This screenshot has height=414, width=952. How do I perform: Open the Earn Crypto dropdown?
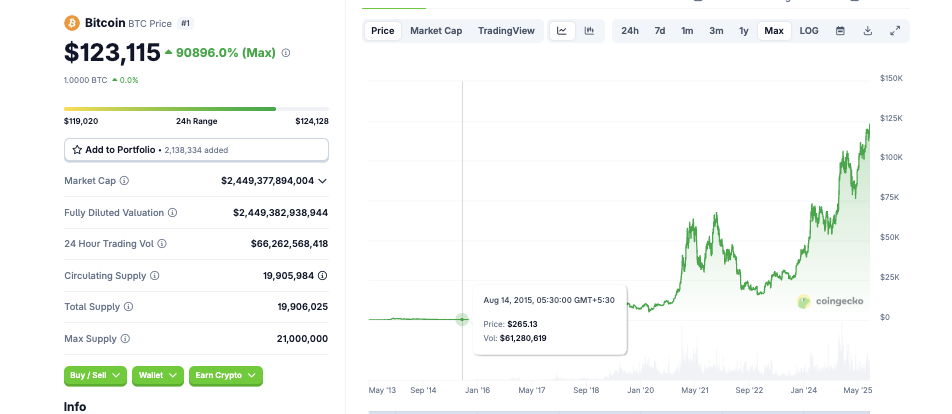(x=225, y=376)
